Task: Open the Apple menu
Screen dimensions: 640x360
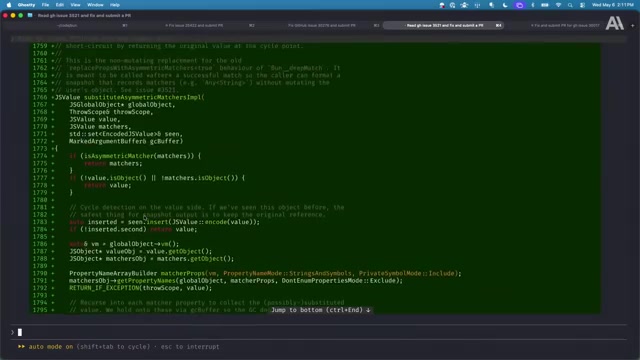Action: coord(9,5)
